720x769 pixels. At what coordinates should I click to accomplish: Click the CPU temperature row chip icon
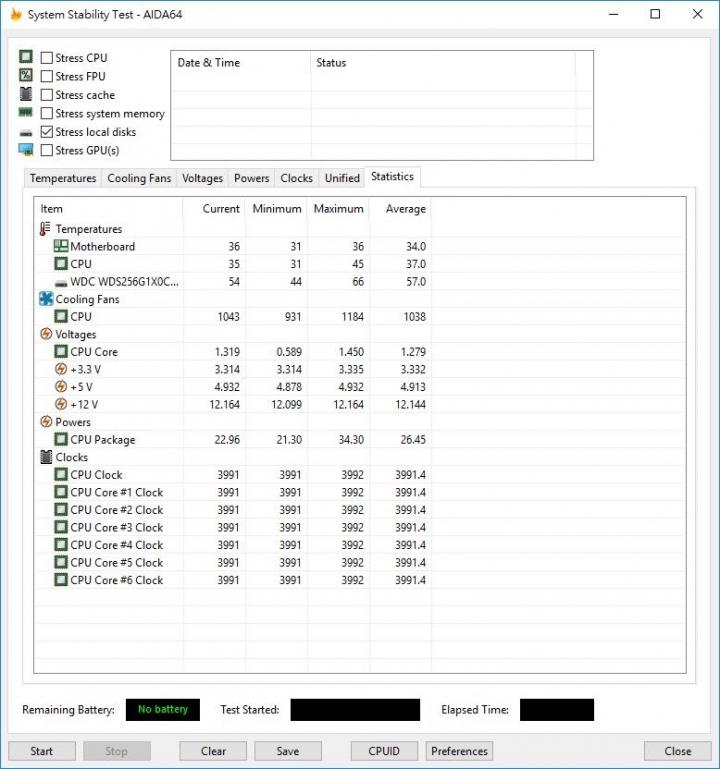(61, 264)
